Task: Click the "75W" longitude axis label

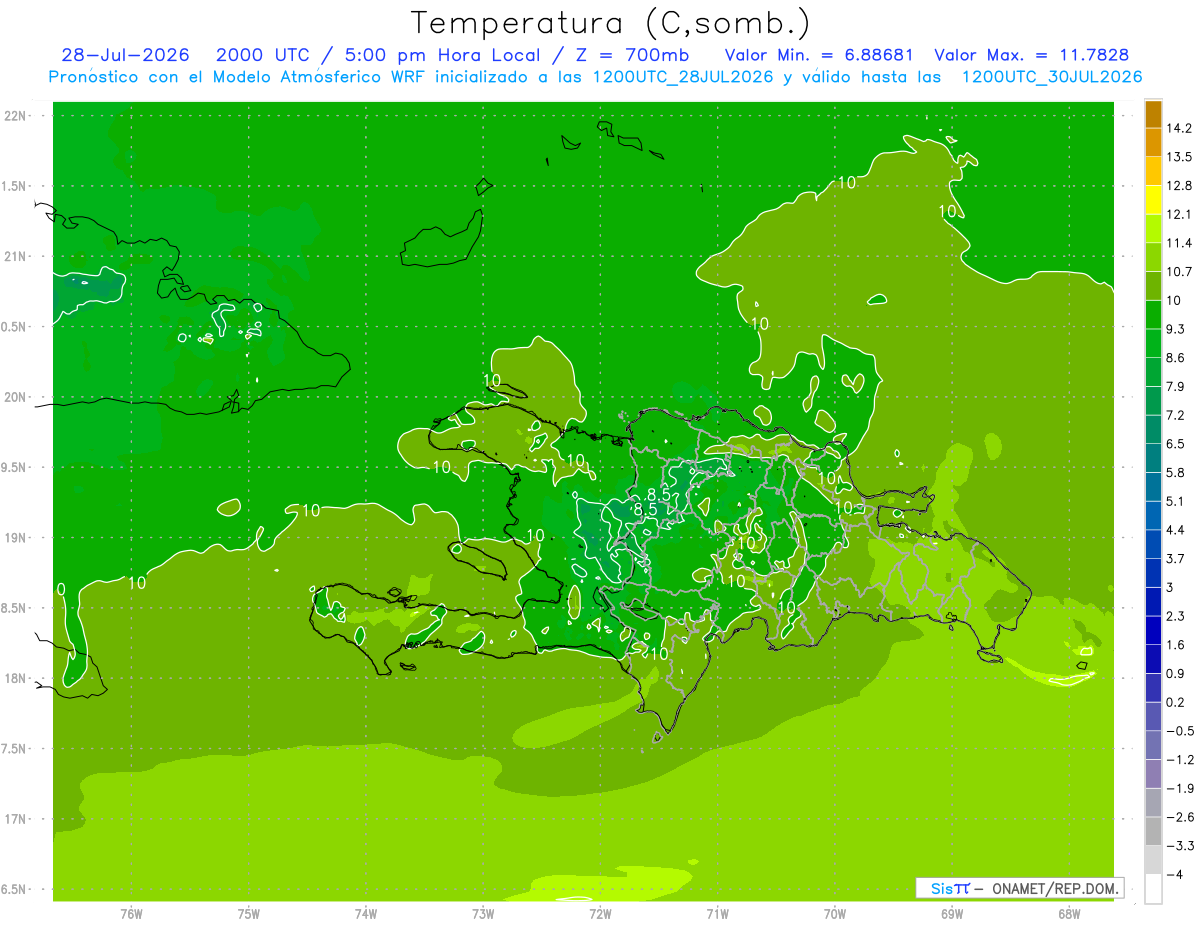Action: (x=249, y=913)
